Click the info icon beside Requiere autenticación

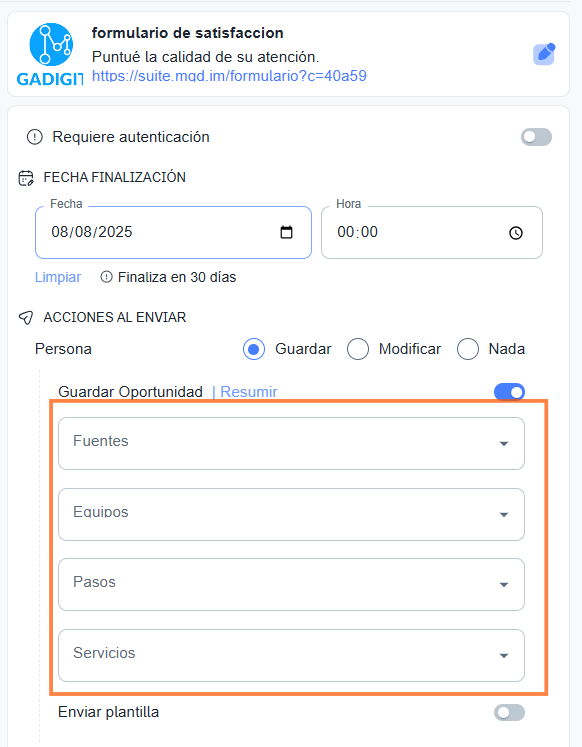click(34, 137)
